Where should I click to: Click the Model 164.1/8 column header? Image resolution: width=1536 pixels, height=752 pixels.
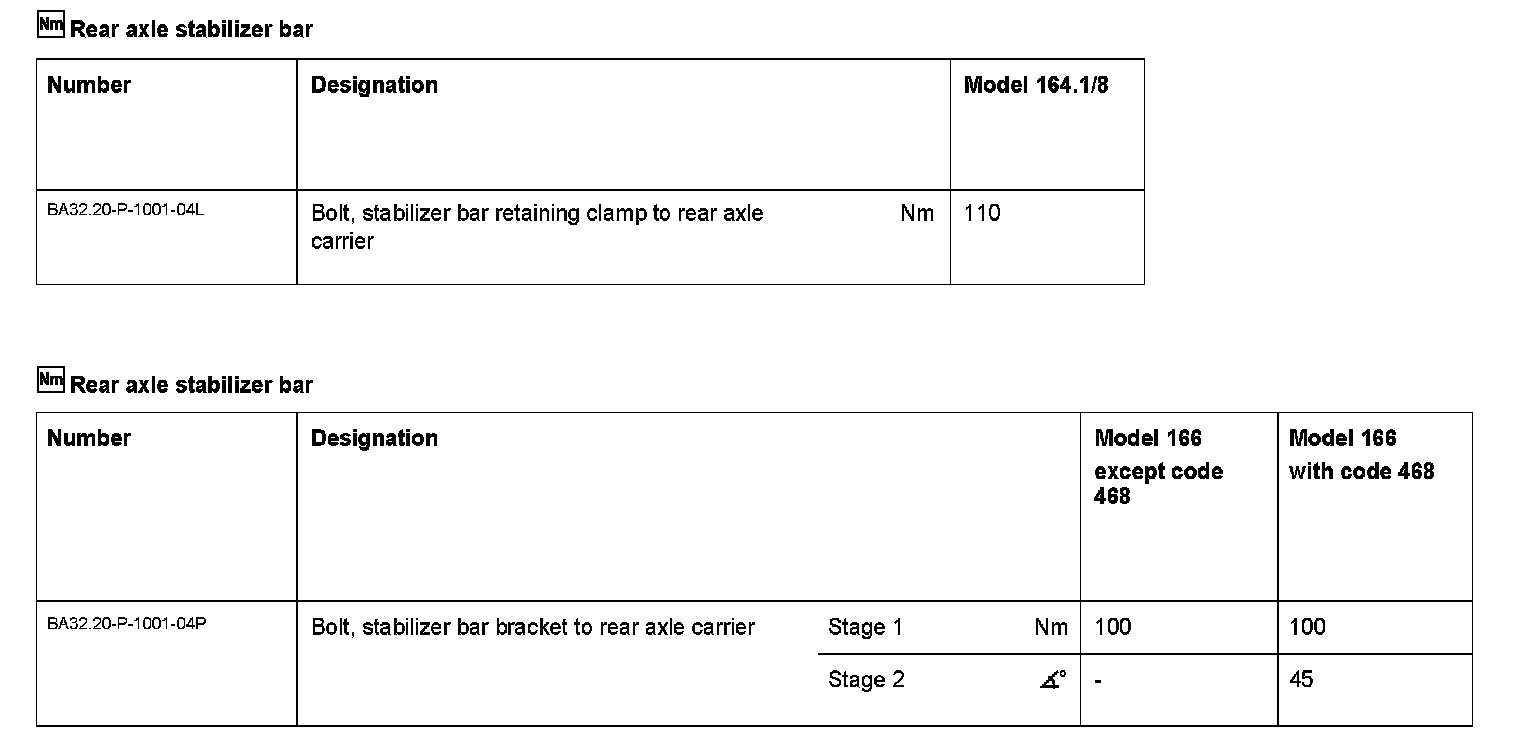(x=1036, y=85)
